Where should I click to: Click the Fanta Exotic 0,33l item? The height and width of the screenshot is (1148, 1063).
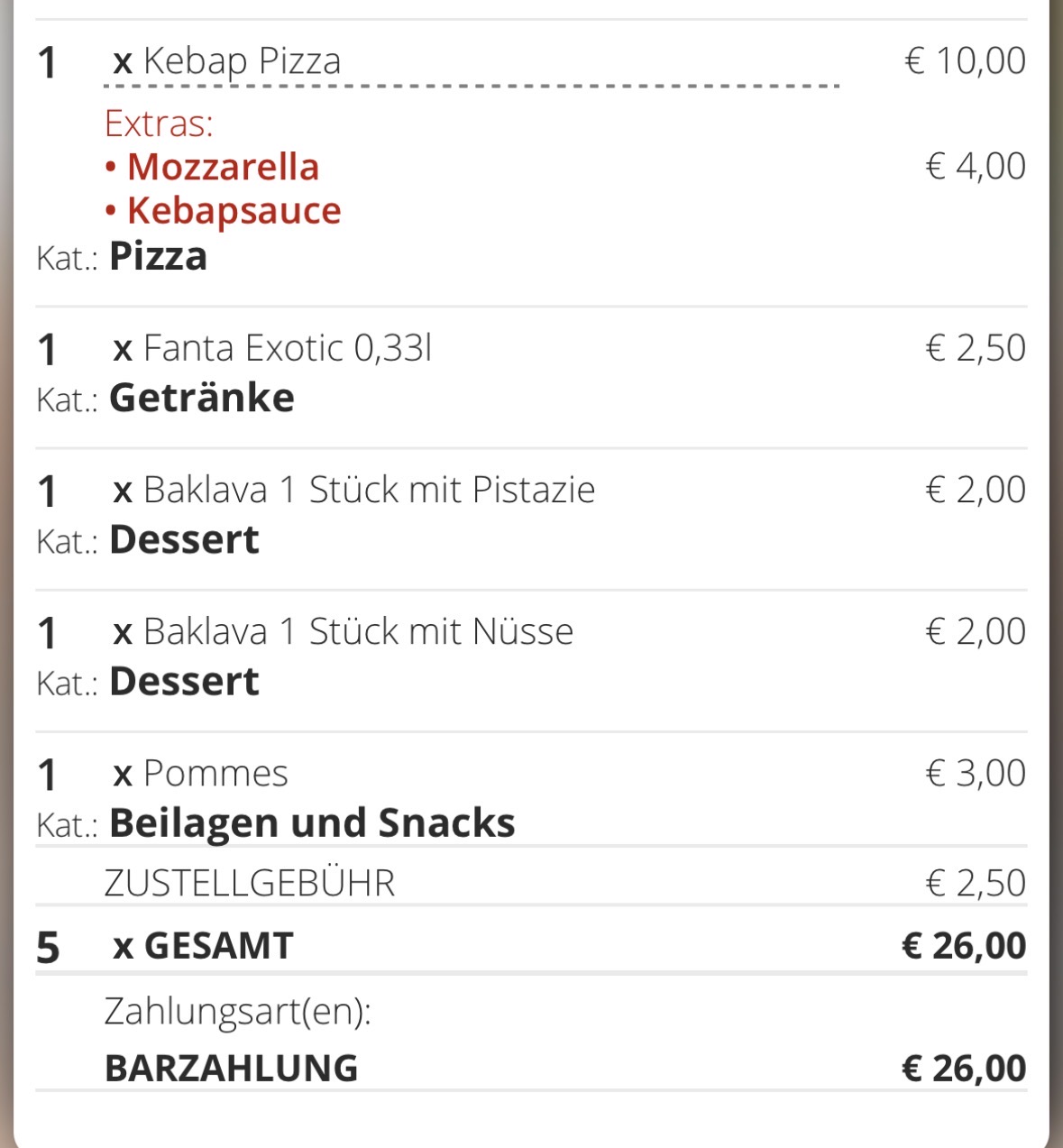click(x=287, y=348)
